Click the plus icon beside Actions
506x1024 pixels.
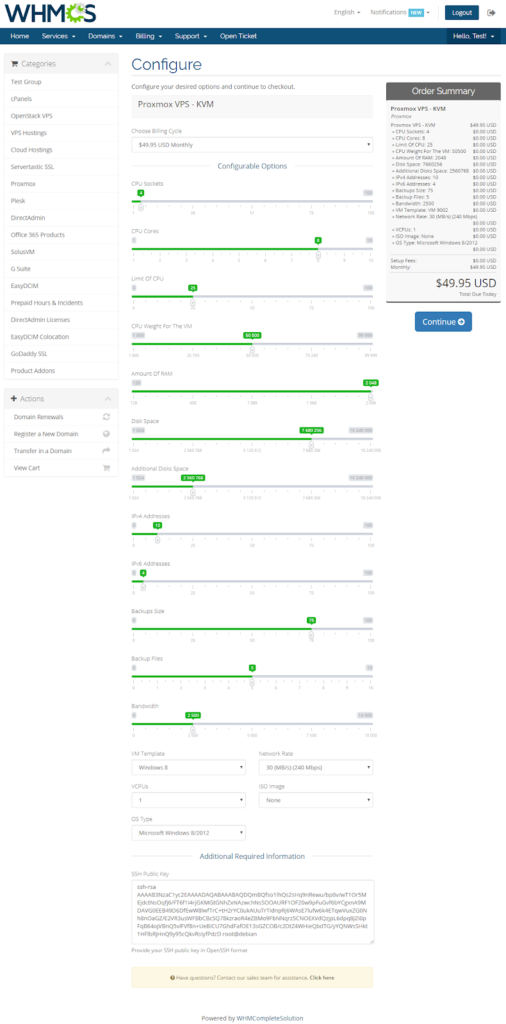click(14, 398)
